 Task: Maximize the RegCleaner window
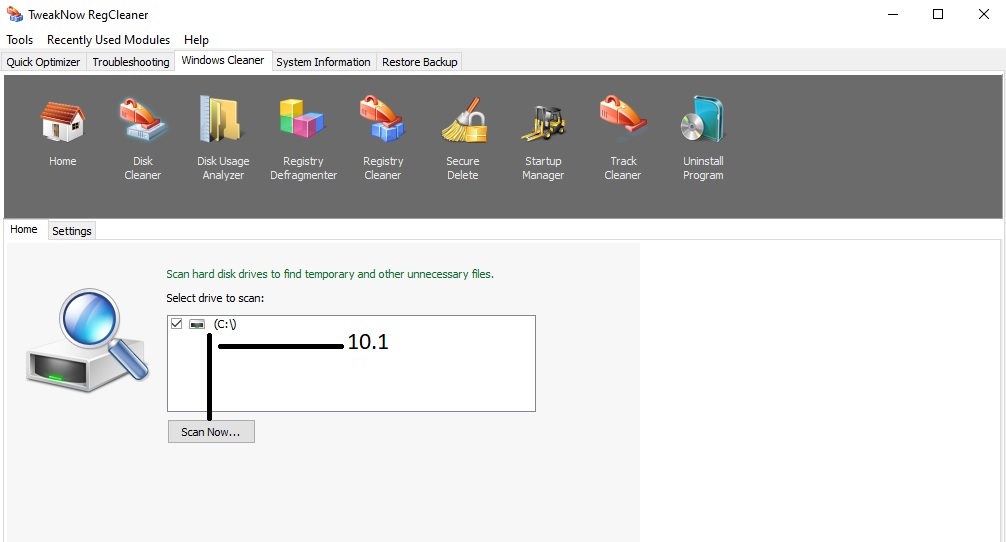(x=938, y=14)
